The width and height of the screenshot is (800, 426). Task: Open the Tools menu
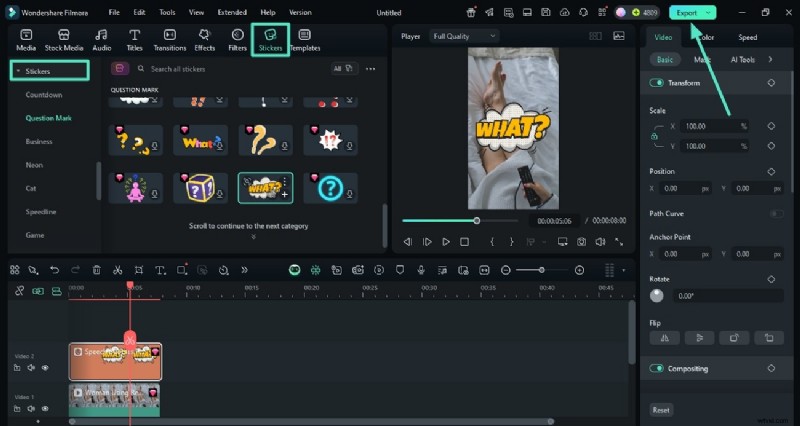[x=167, y=13]
